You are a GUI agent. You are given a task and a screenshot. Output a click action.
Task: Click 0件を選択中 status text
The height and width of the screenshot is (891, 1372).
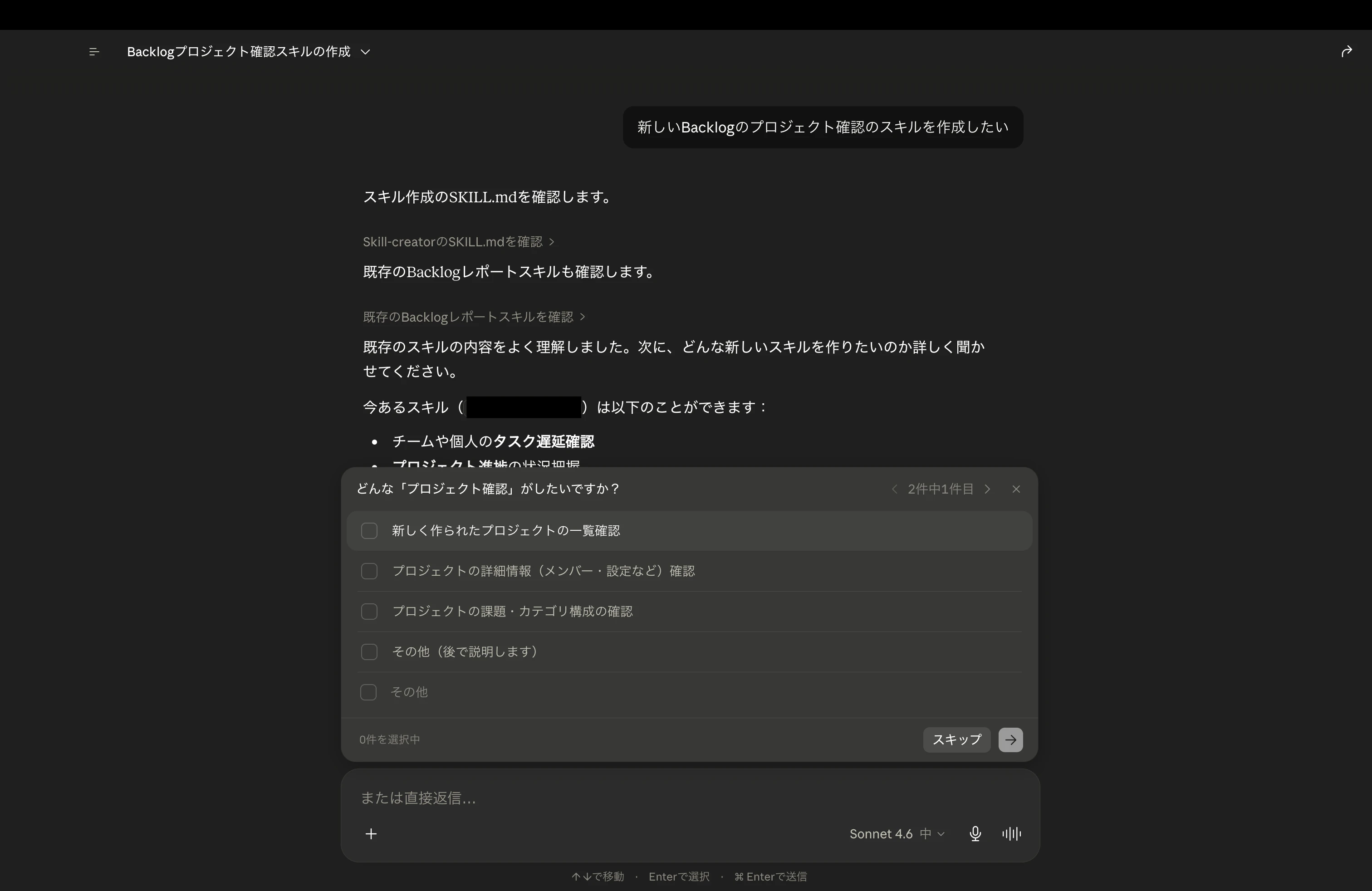(x=390, y=739)
